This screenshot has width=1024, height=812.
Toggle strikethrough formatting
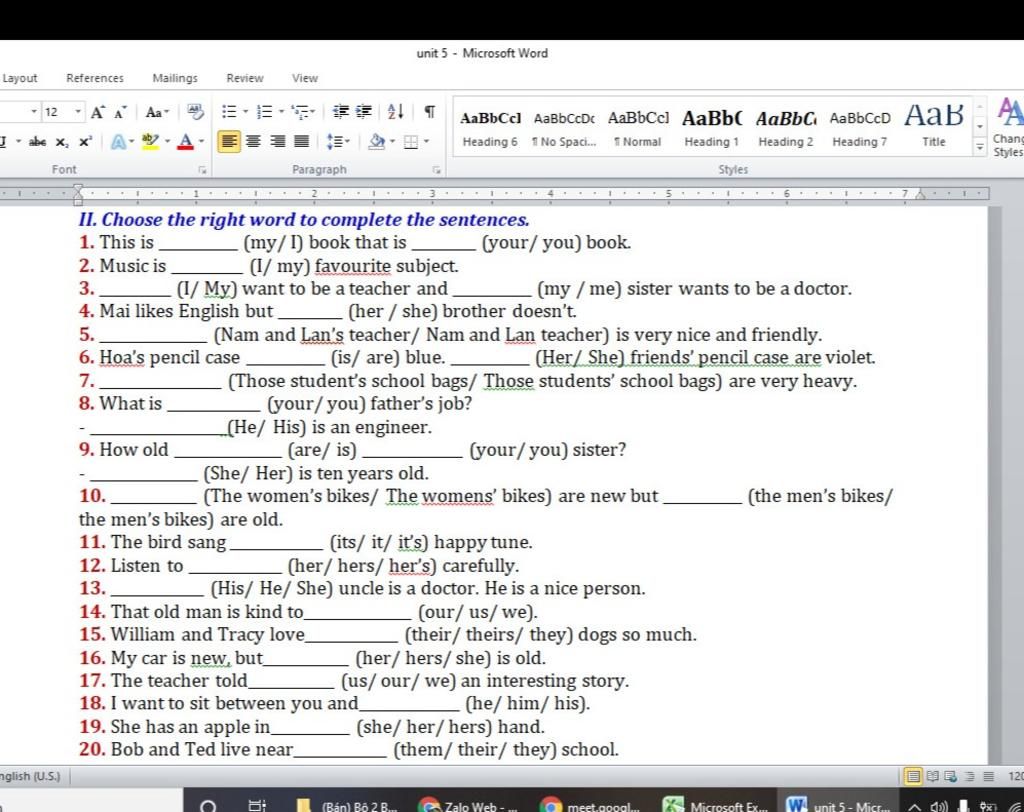coord(38,141)
